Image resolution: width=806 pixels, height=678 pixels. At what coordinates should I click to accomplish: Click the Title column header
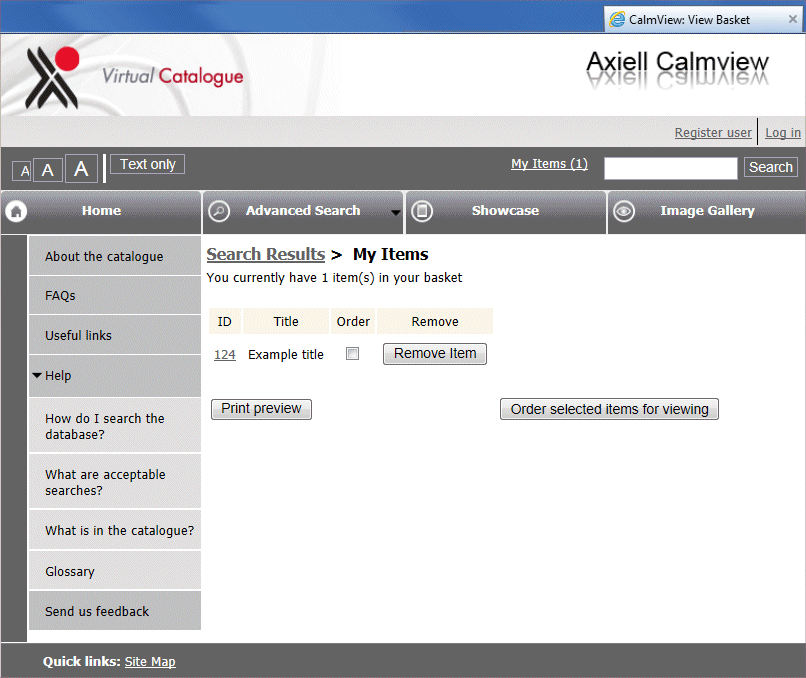286,321
